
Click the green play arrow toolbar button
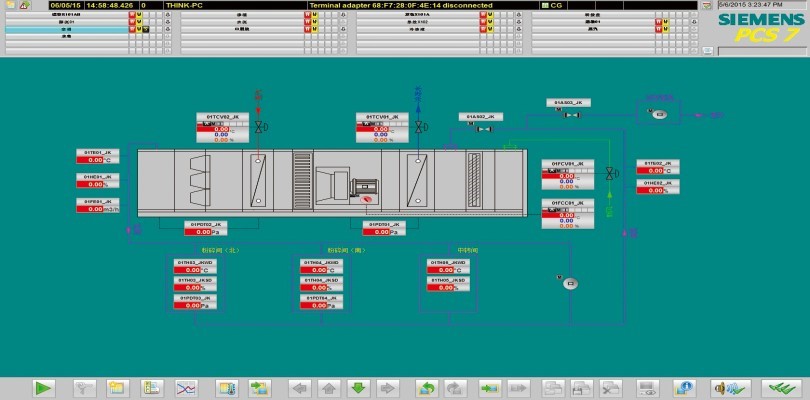[43, 388]
